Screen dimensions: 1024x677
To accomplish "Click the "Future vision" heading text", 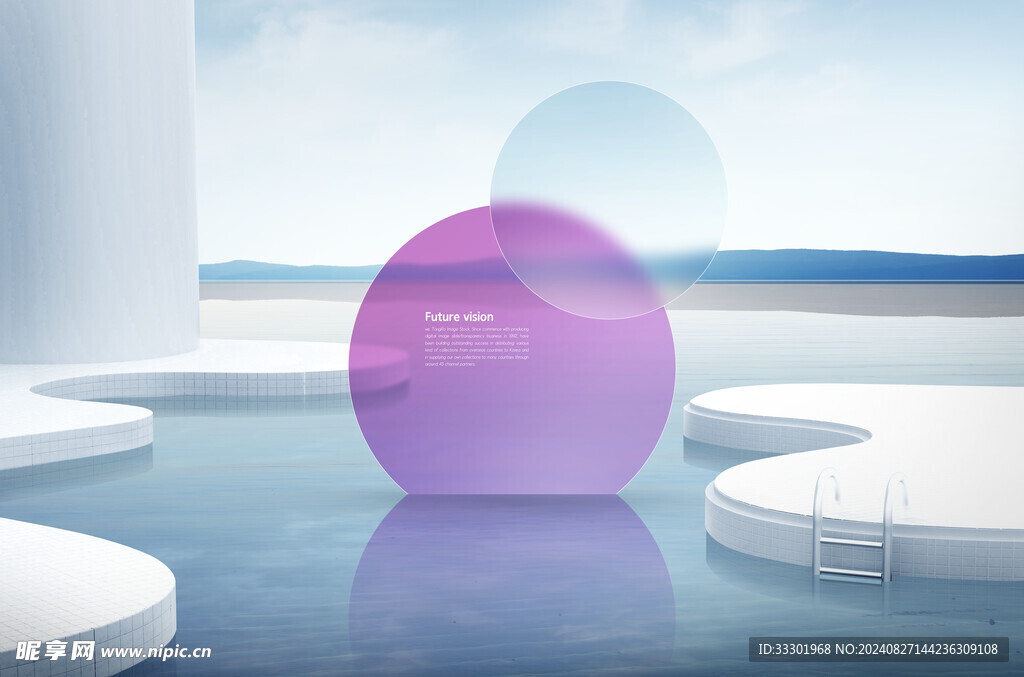I will pos(459,317).
